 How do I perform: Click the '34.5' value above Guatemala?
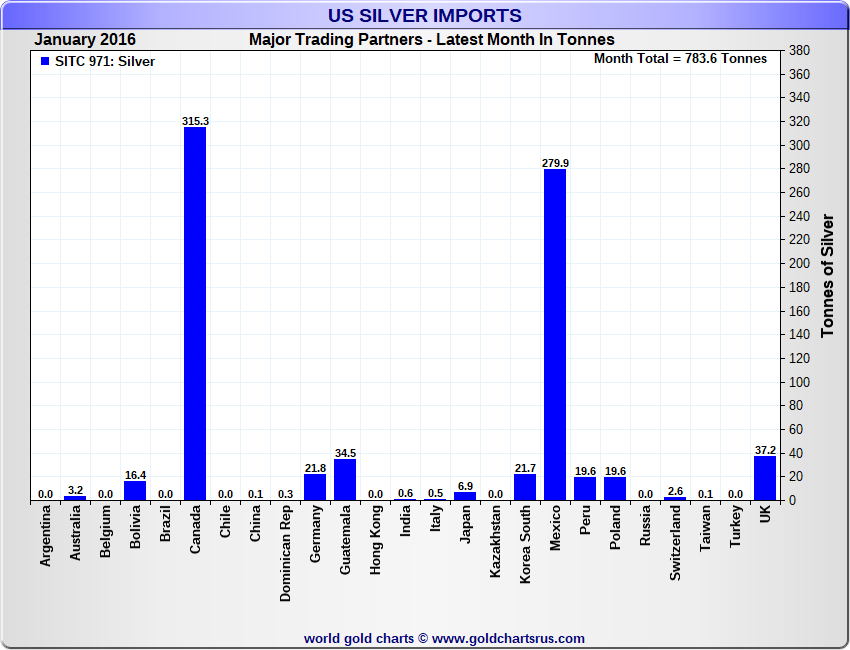(x=345, y=453)
